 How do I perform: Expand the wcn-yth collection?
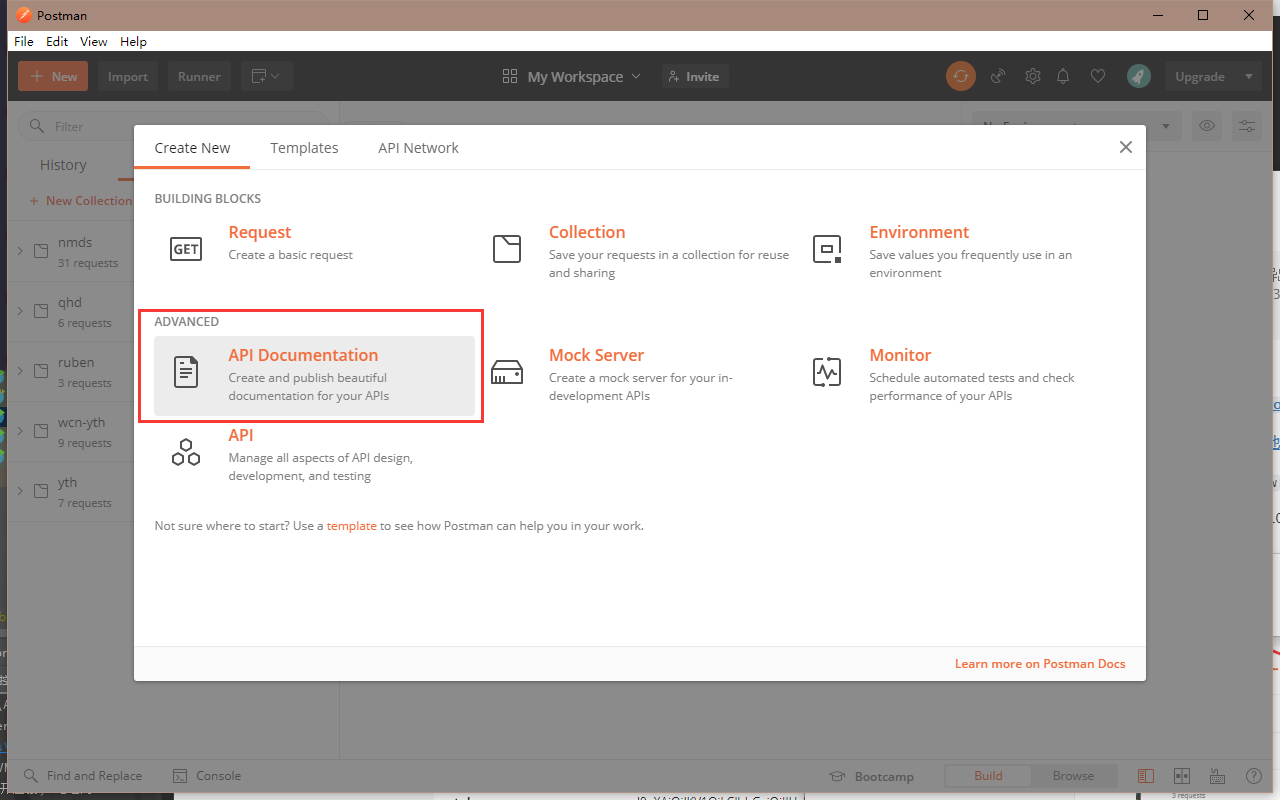coord(20,431)
